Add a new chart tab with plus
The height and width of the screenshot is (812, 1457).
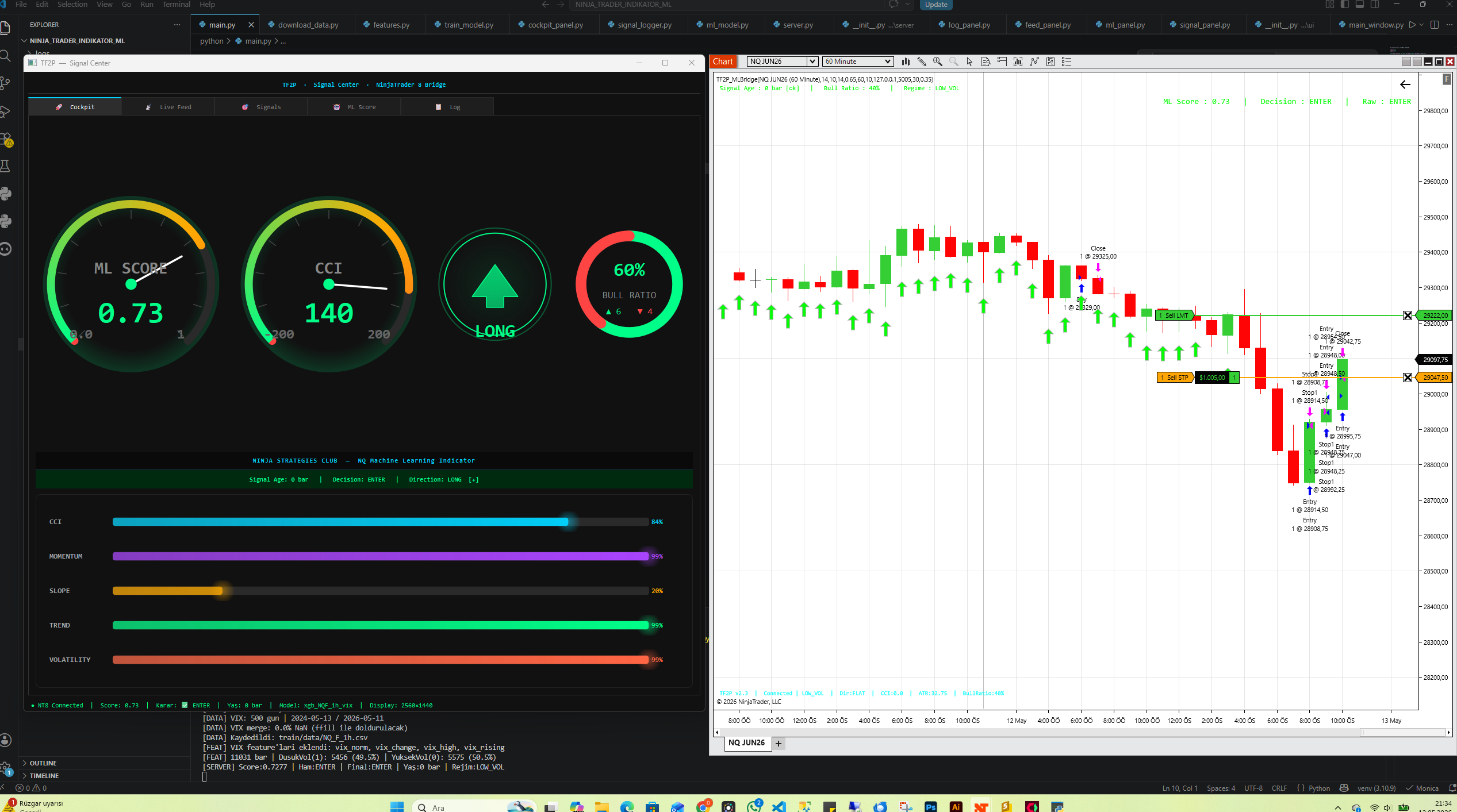tap(779, 743)
